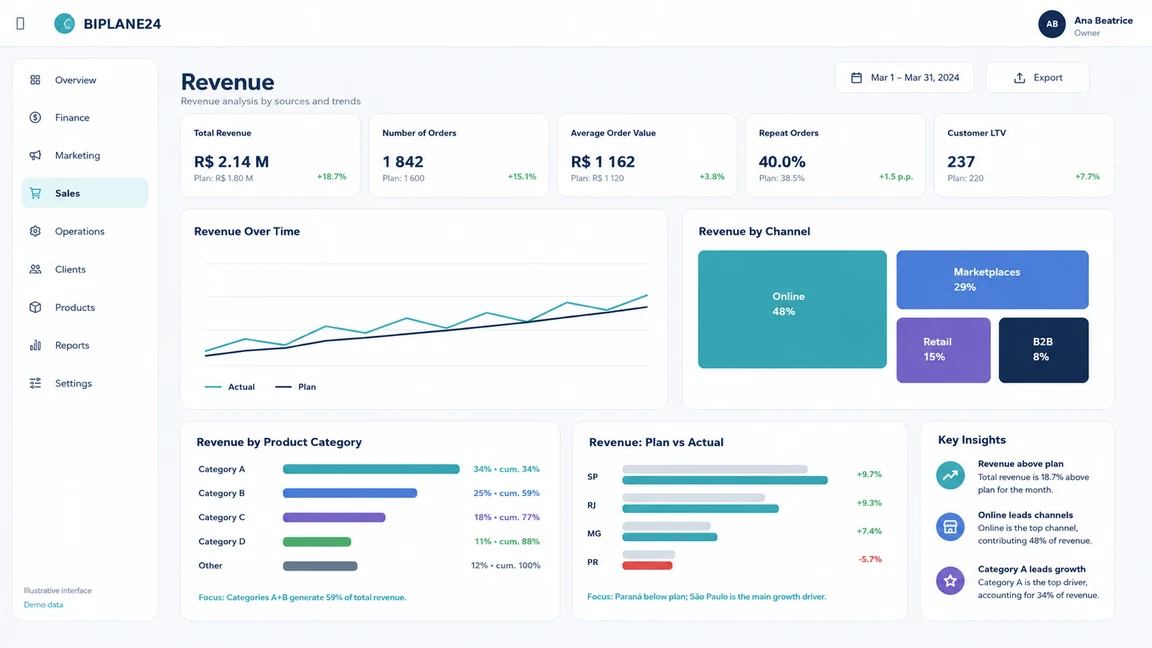Click the Export button
This screenshot has height=648, width=1152.
click(x=1037, y=78)
